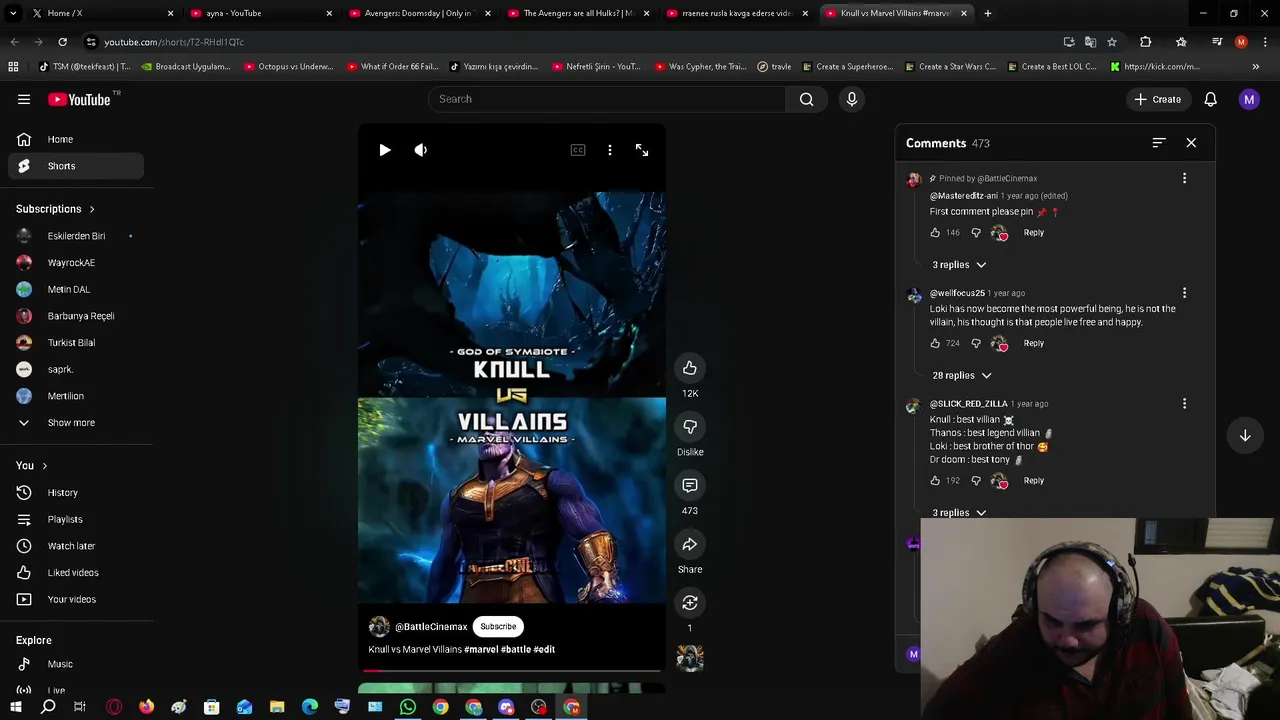Reload the page
This screenshot has width=1280, height=720.
click(62, 42)
